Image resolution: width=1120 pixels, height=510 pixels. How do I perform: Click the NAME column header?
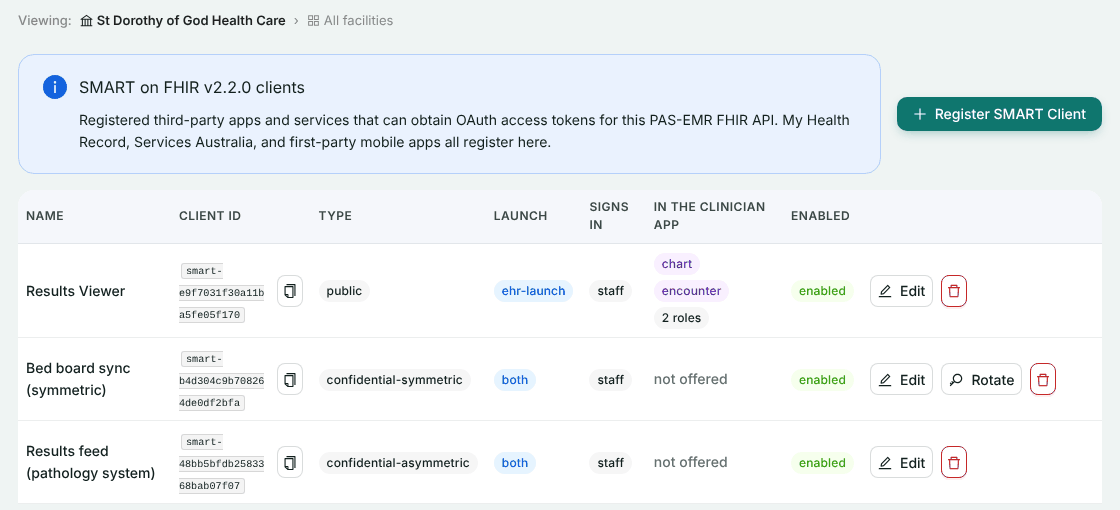pyautogui.click(x=45, y=216)
